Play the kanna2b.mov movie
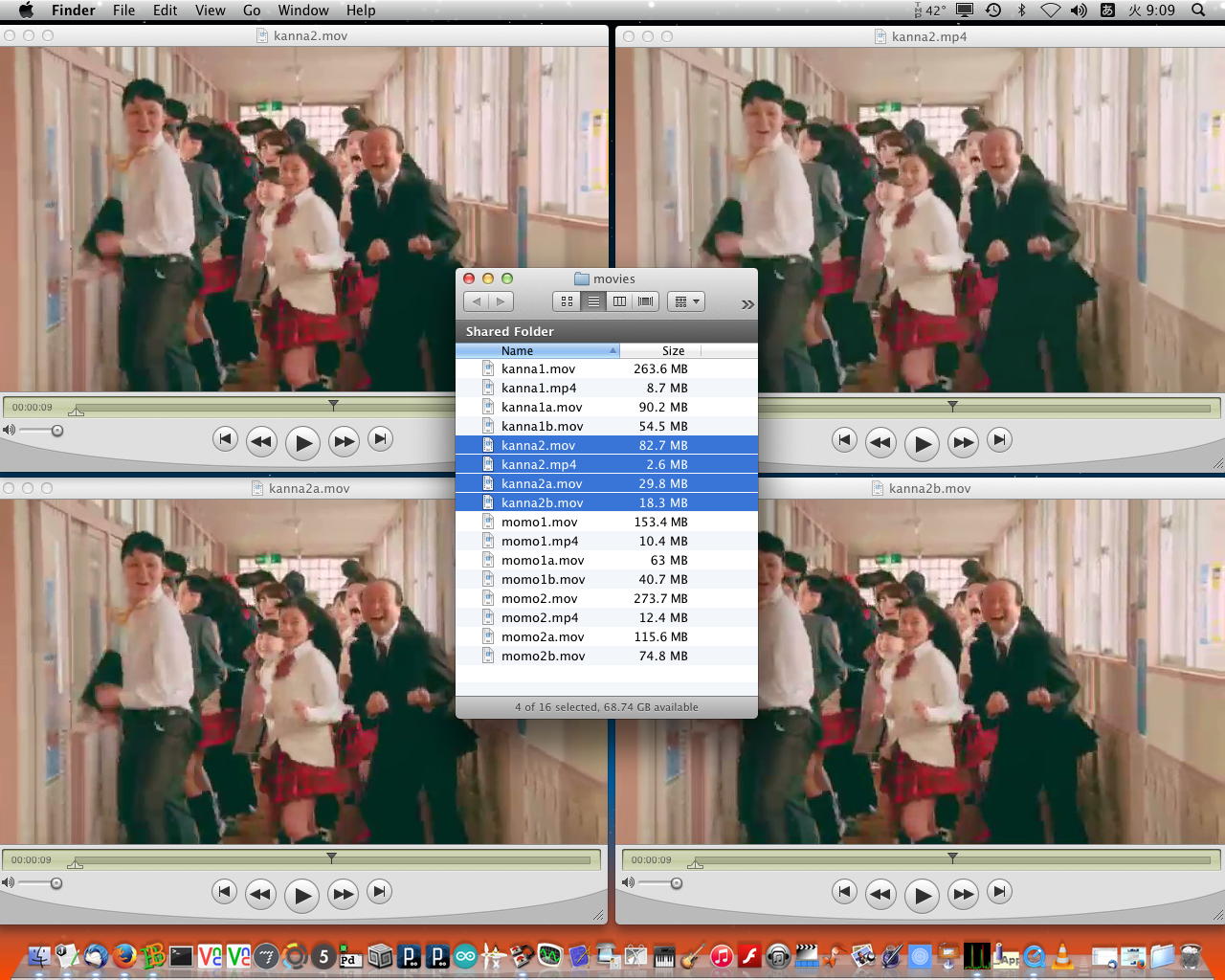The height and width of the screenshot is (980, 1225). pyautogui.click(x=922, y=895)
